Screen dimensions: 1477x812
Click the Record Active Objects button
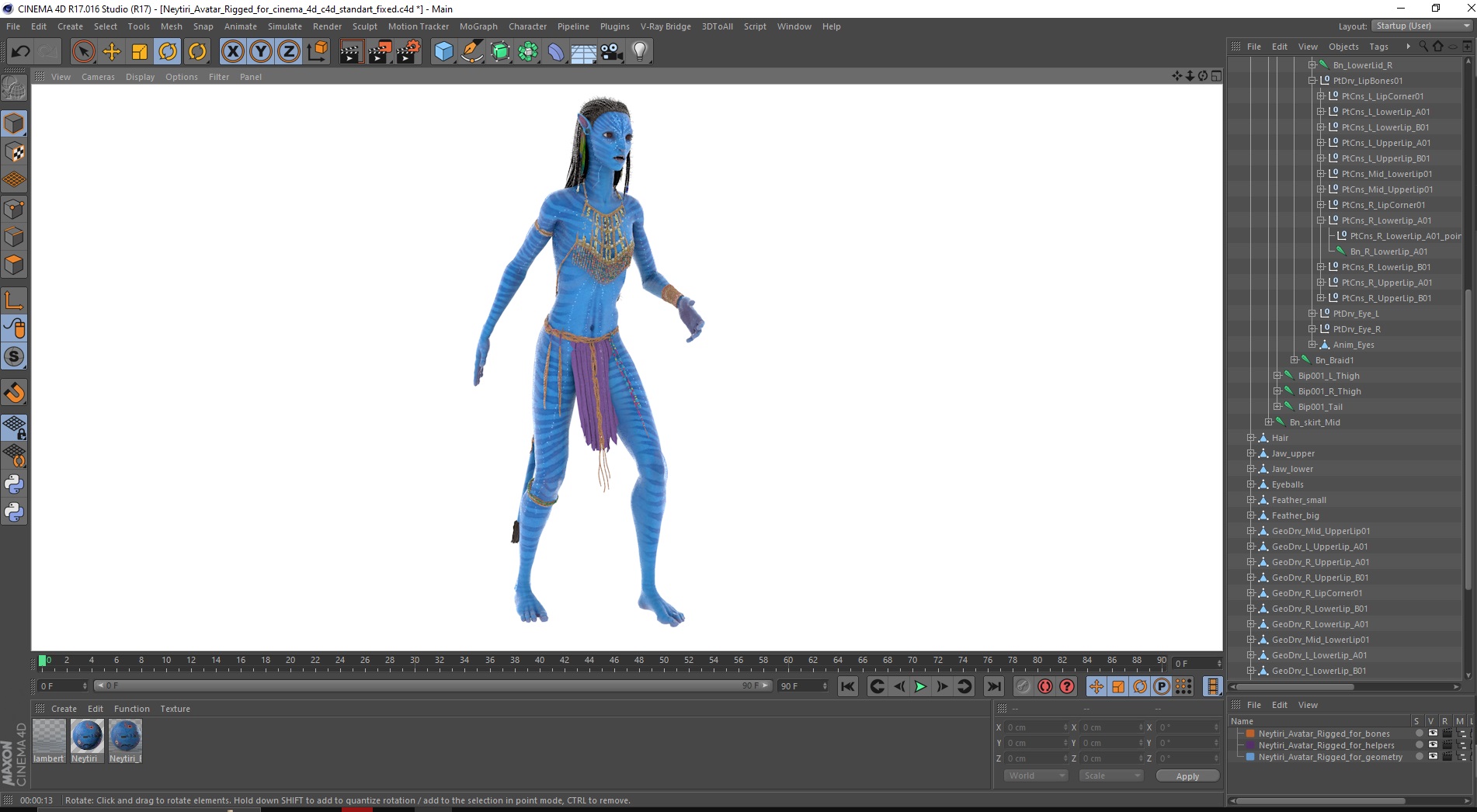pos(1023,686)
